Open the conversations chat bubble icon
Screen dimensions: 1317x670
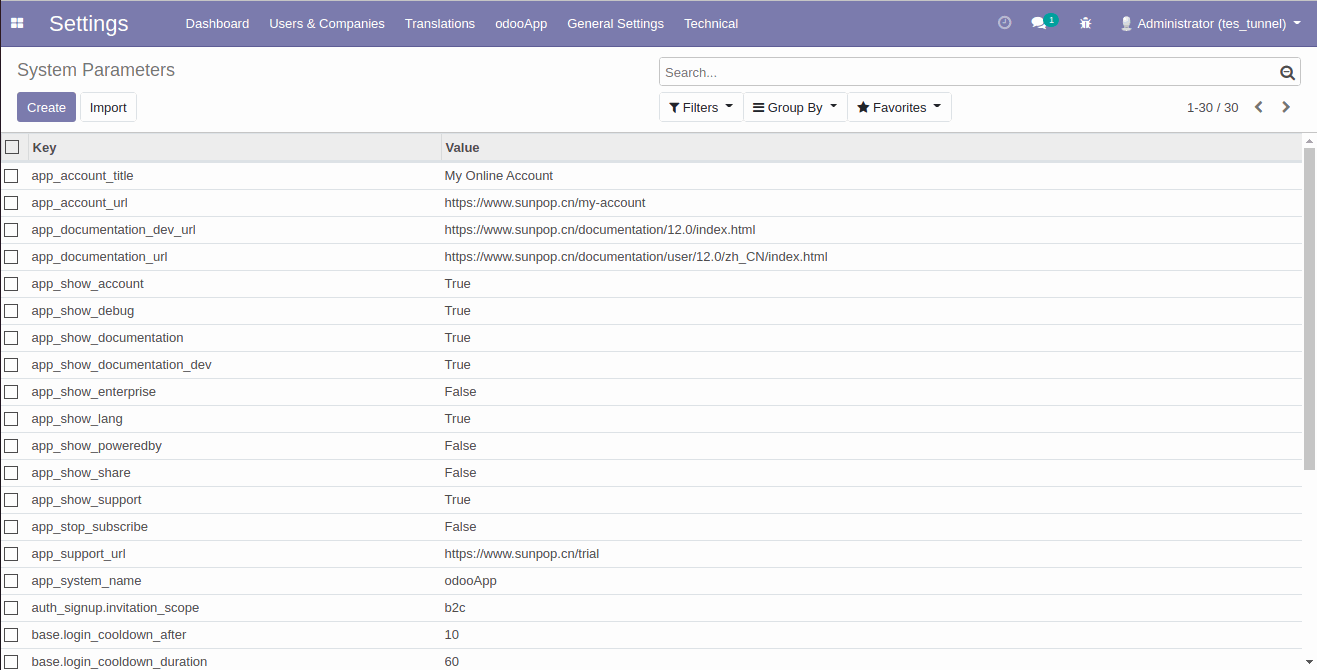1040,23
